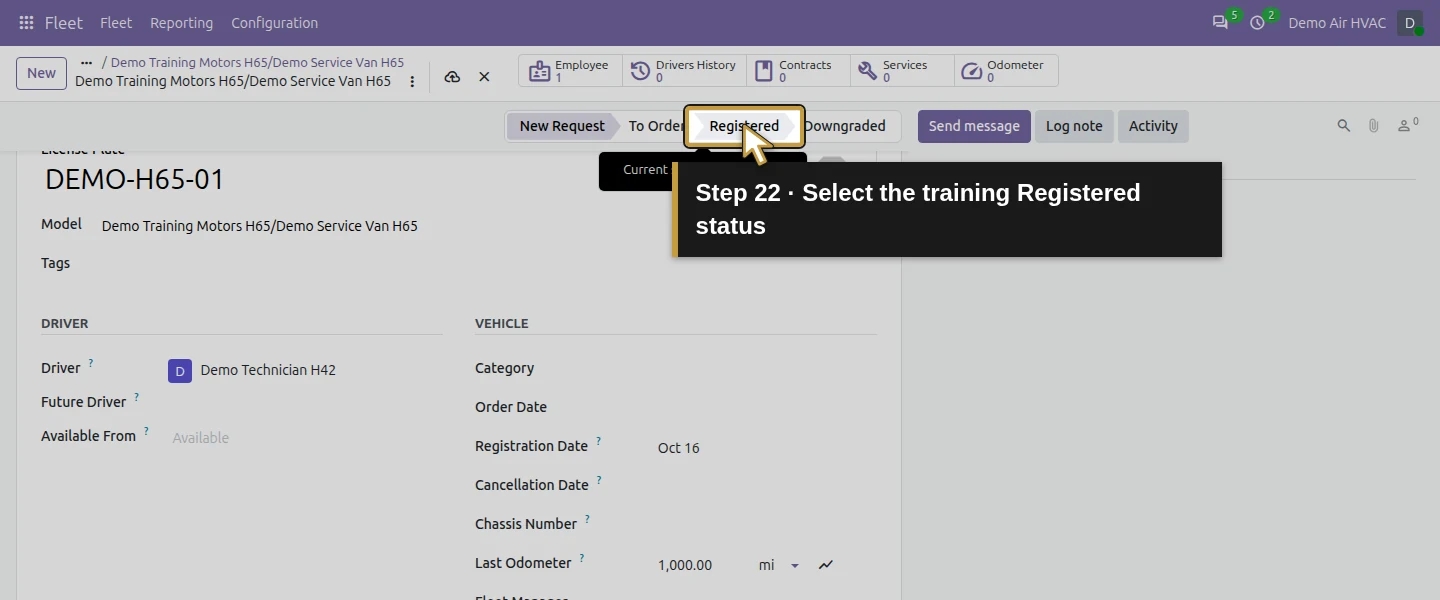
Task: Click Demo Technician H42 avatar
Action: tap(180, 371)
